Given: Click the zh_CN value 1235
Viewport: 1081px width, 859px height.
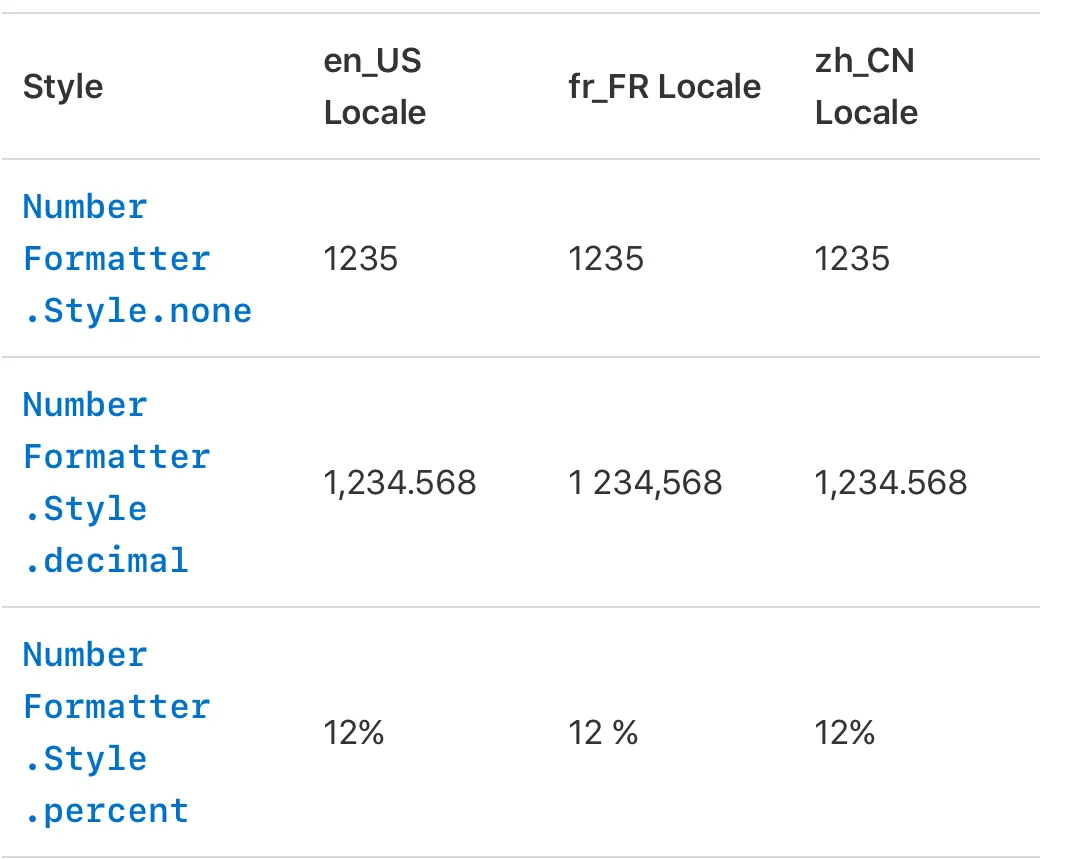Looking at the screenshot, I should coord(852,259).
